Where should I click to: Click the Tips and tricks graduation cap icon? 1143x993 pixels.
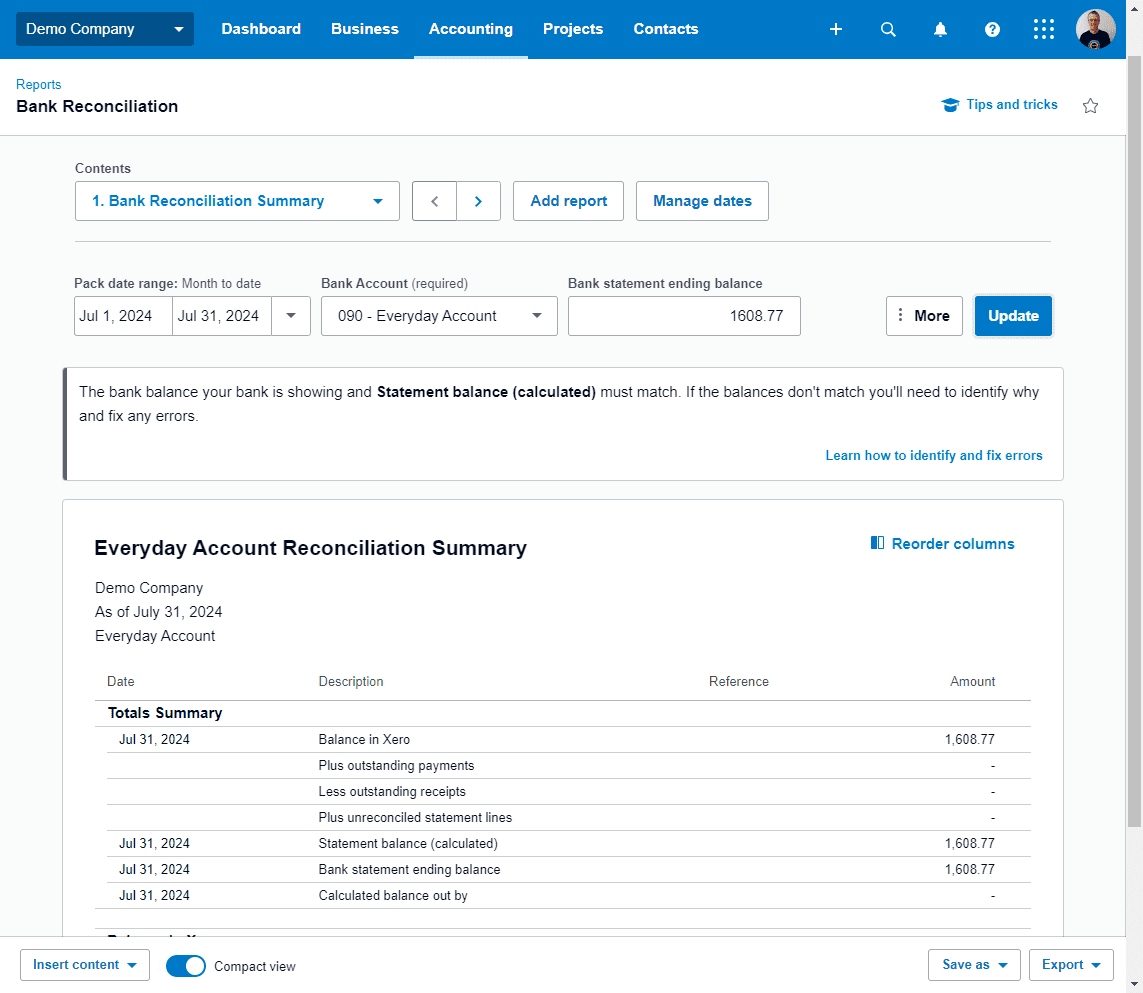pos(950,104)
